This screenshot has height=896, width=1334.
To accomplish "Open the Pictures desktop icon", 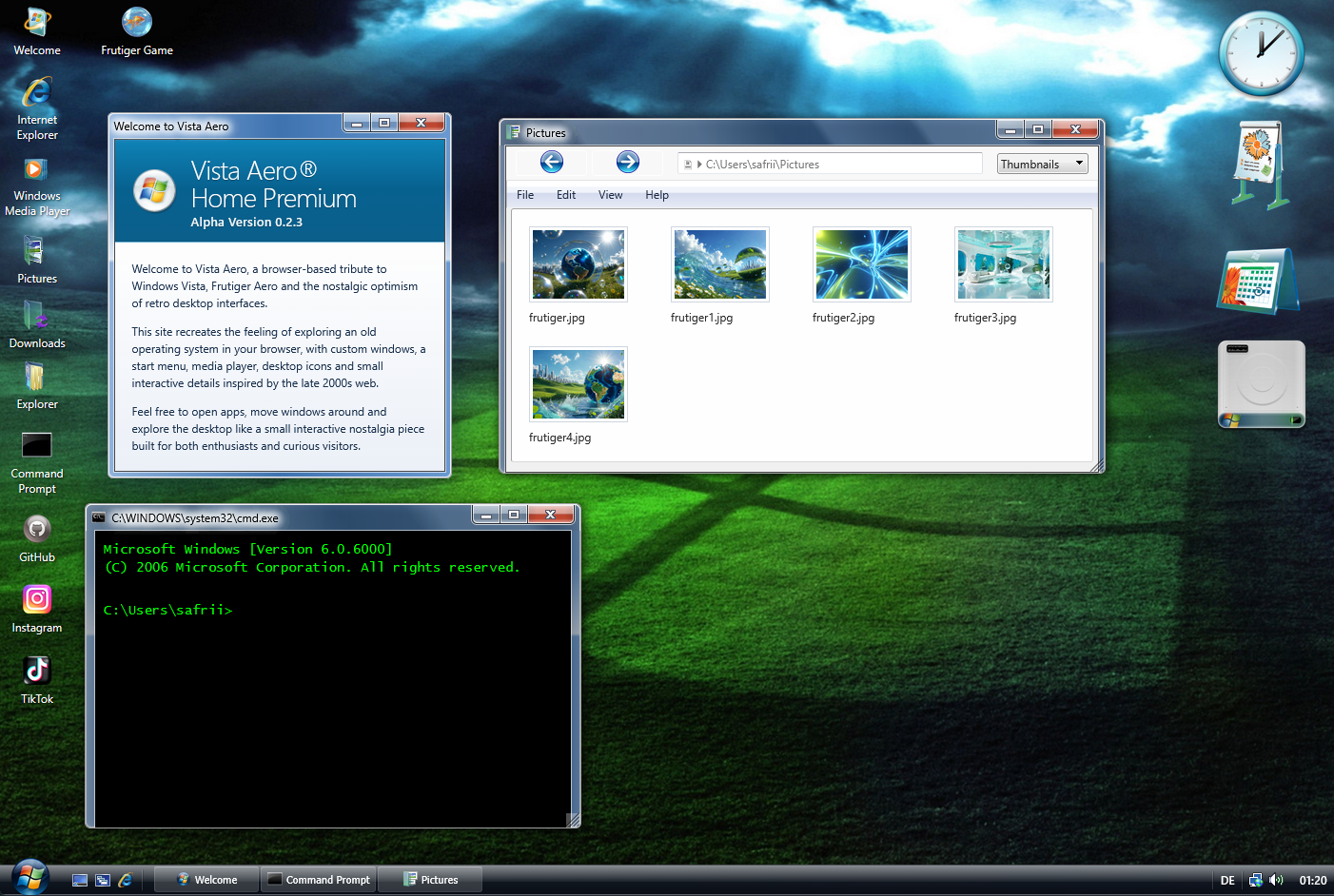I will 37,259.
